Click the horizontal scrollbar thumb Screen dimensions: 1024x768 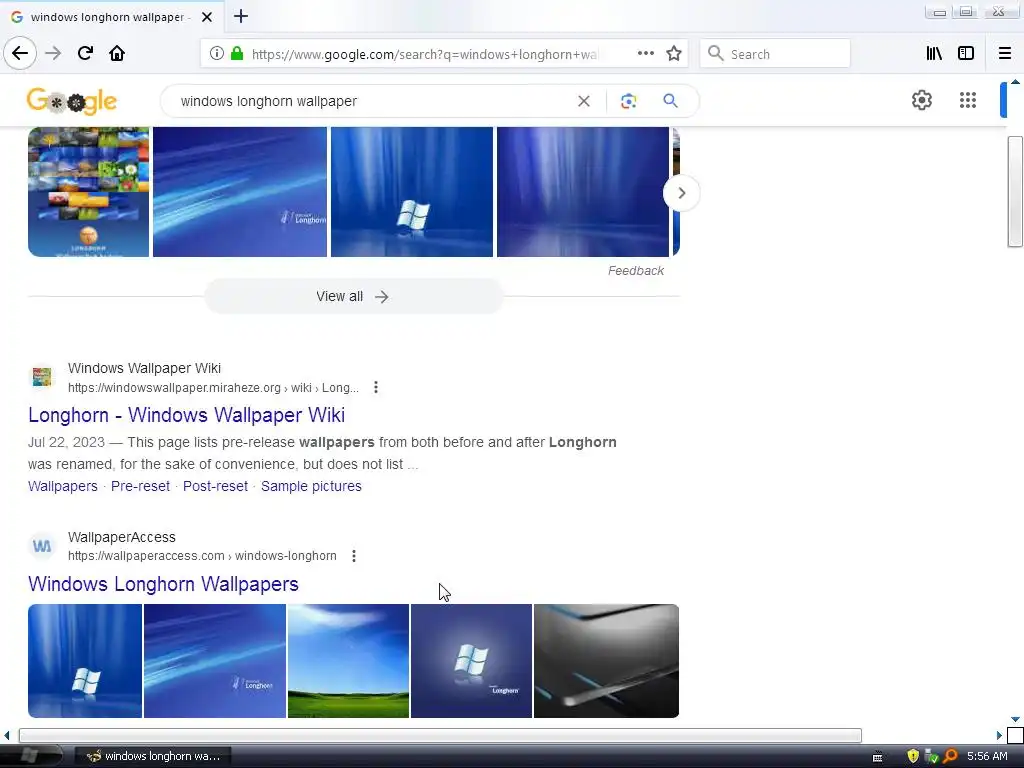pyautogui.click(x=440, y=735)
